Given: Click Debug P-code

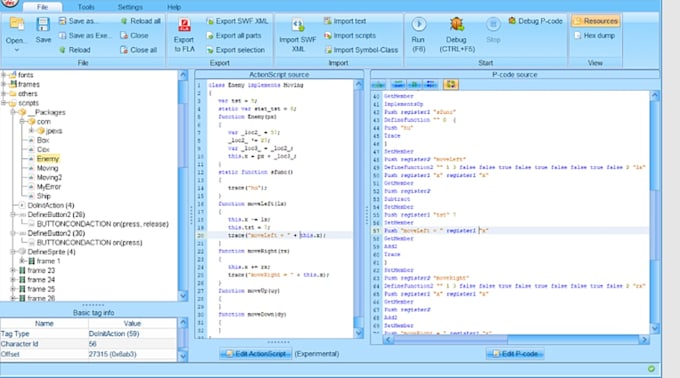Looking at the screenshot, I should point(536,21).
